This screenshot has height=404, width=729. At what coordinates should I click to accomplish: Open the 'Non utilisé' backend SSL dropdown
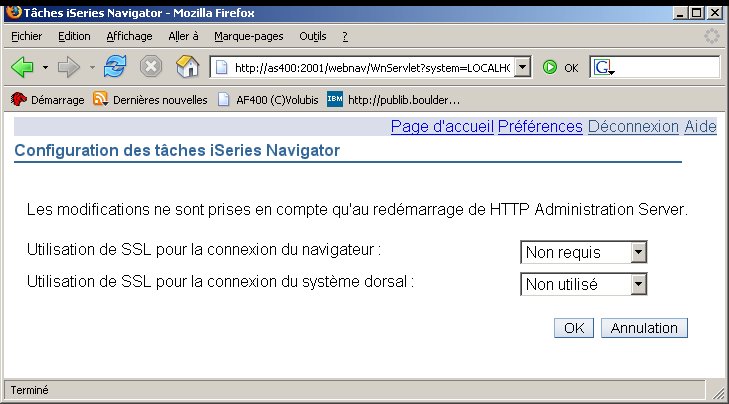[x=583, y=284]
